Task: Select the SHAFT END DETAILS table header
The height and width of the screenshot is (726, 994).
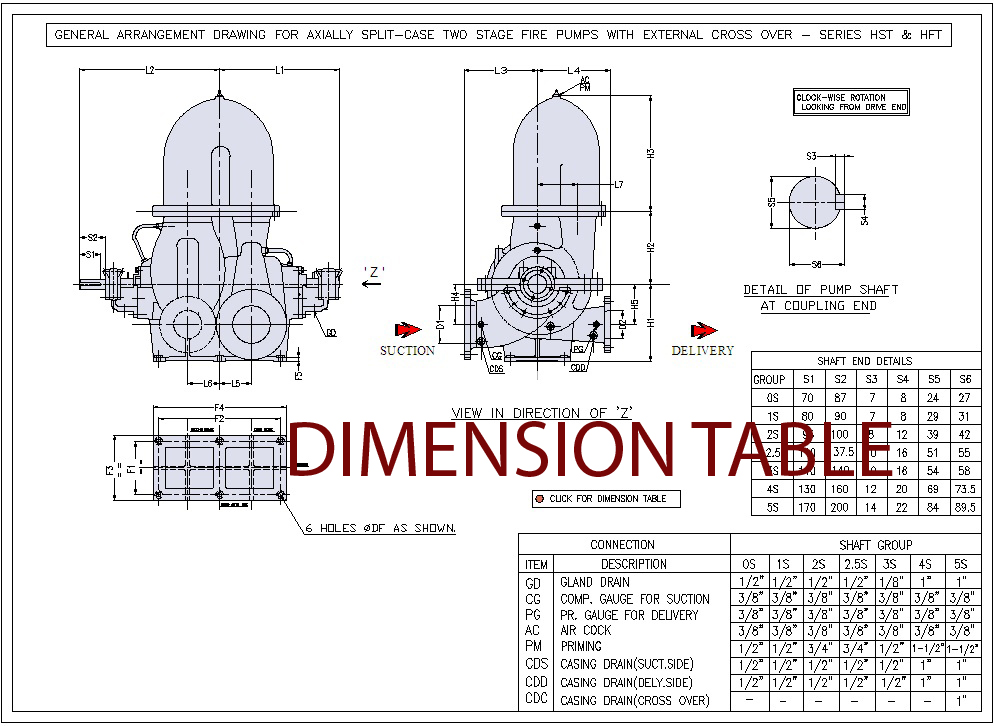Action: click(x=865, y=361)
